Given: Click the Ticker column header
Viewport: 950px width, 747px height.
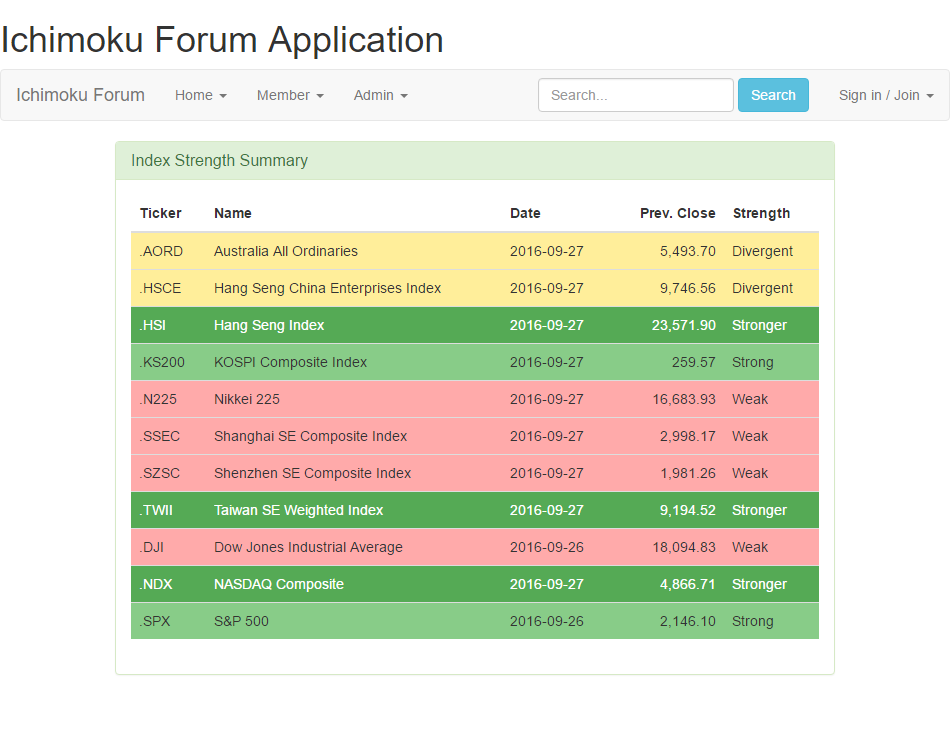Looking at the screenshot, I should [161, 213].
